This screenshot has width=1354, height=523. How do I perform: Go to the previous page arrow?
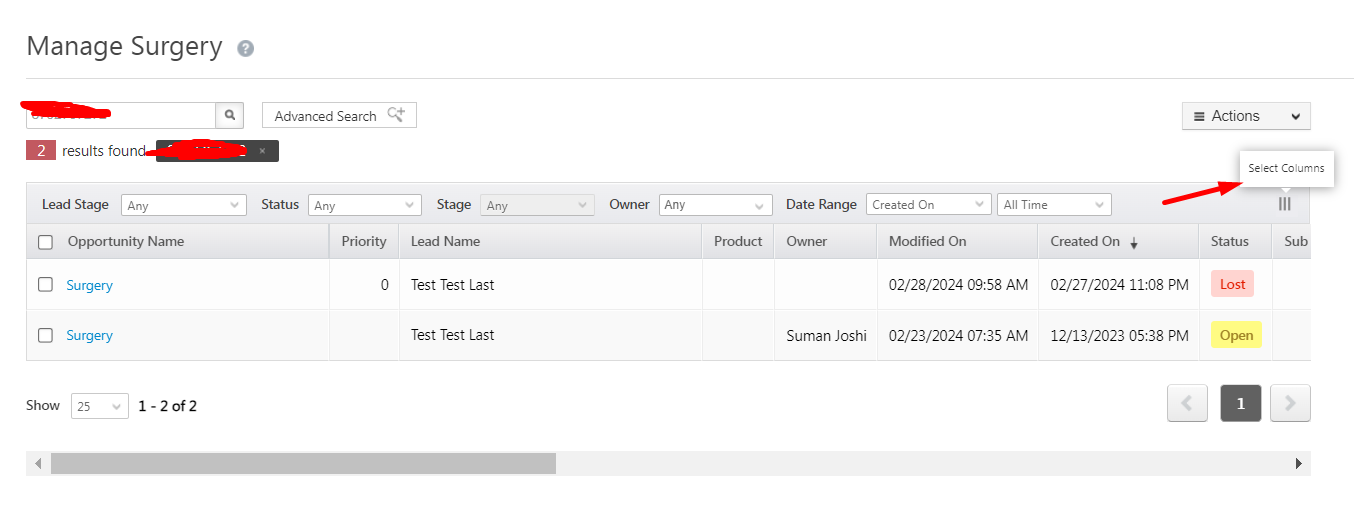tap(1187, 403)
